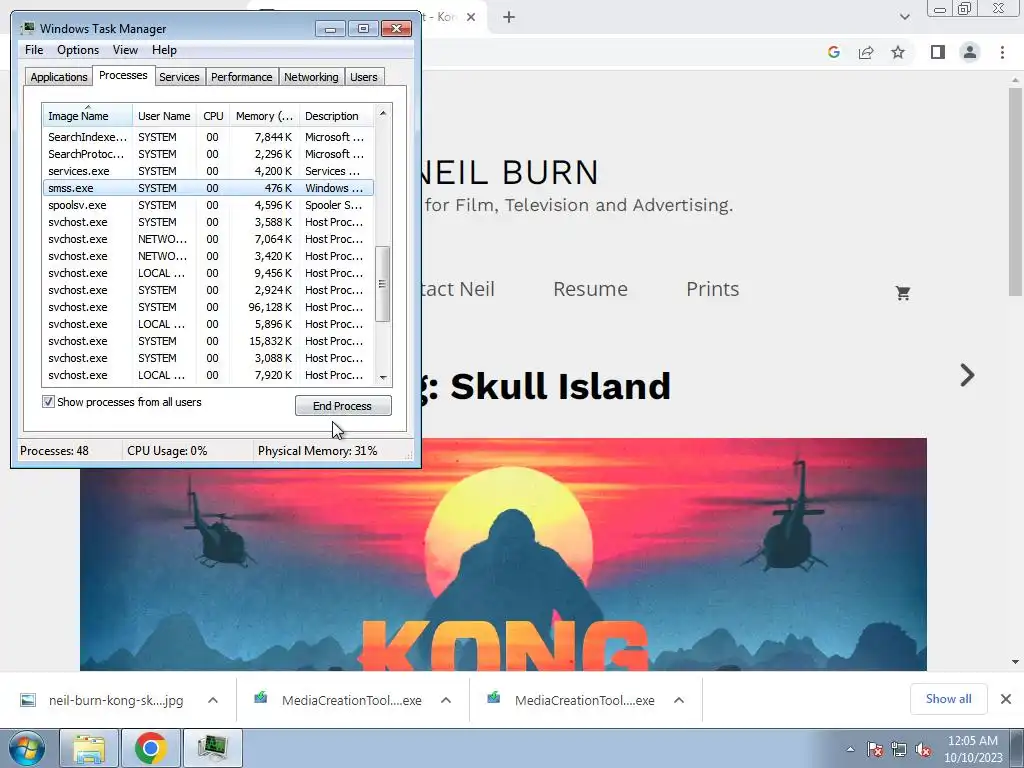Screen dimensions: 1024x768
Task: Show hidden system tray icons
Action: coord(850,749)
